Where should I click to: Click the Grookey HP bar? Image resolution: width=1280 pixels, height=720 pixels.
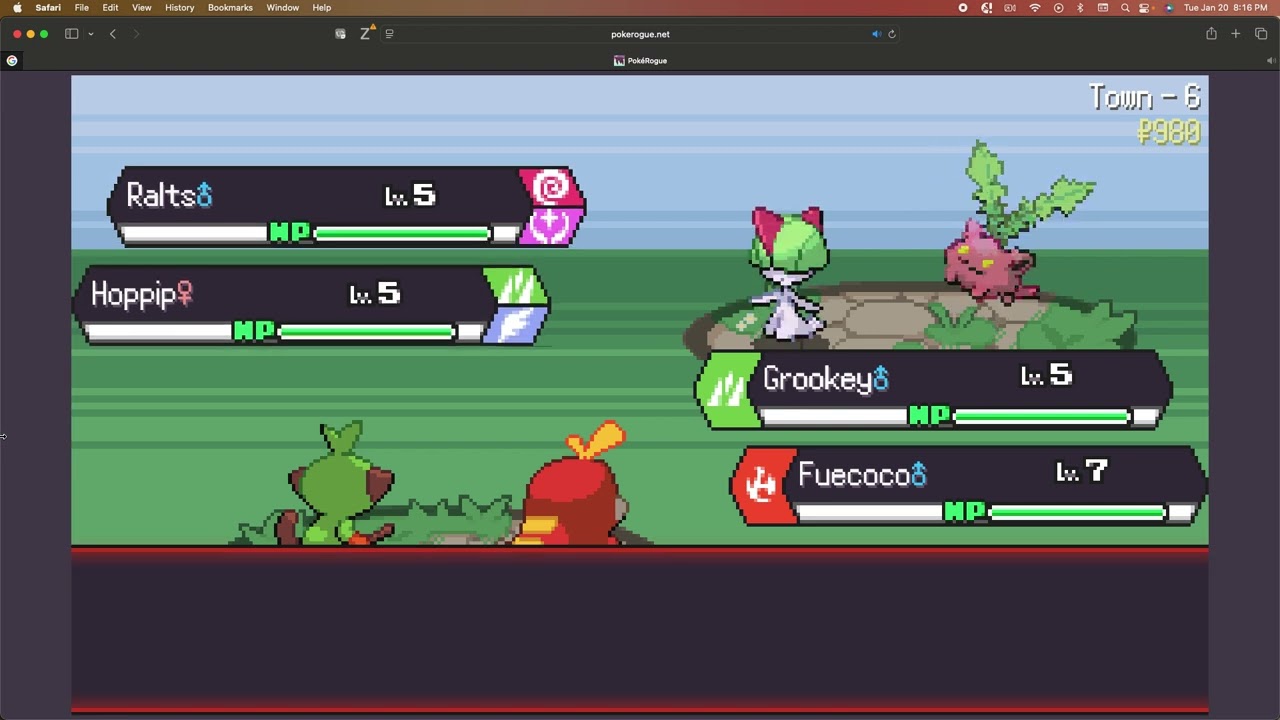pos(1041,415)
